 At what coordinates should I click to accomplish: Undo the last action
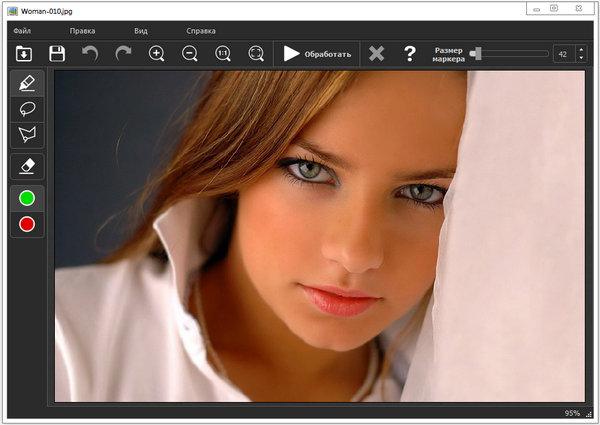click(x=90, y=53)
